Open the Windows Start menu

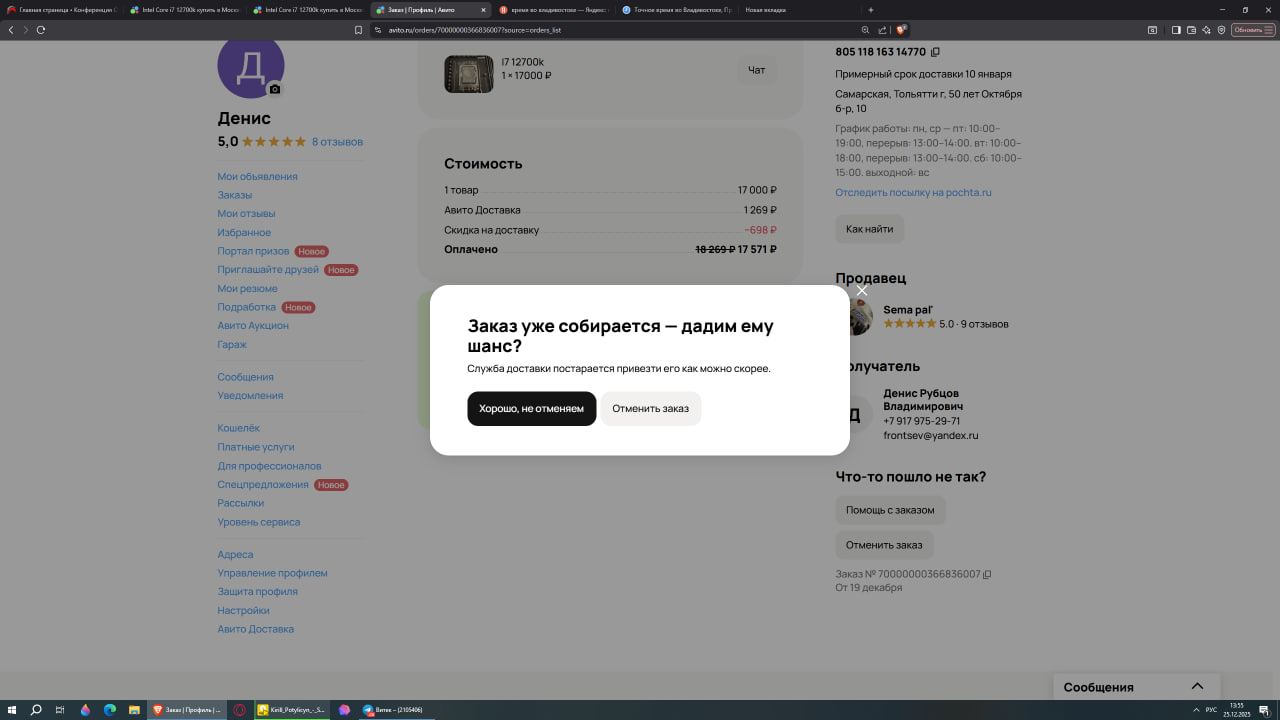[12, 710]
